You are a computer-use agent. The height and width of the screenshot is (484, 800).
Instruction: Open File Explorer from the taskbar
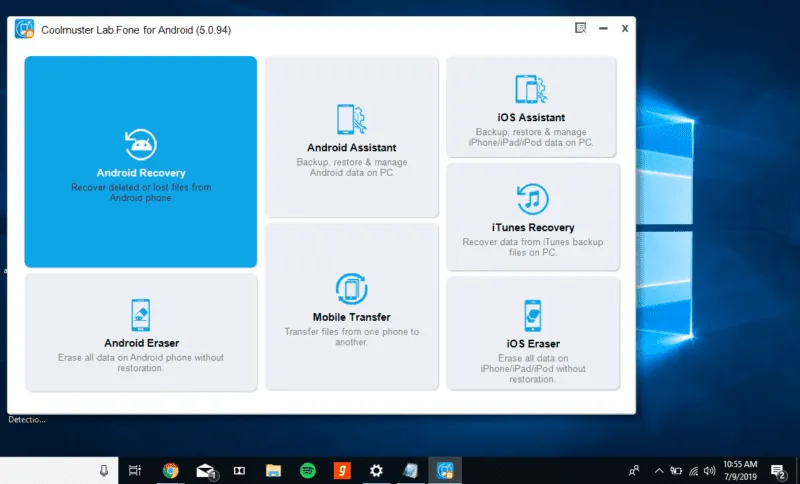[x=273, y=470]
